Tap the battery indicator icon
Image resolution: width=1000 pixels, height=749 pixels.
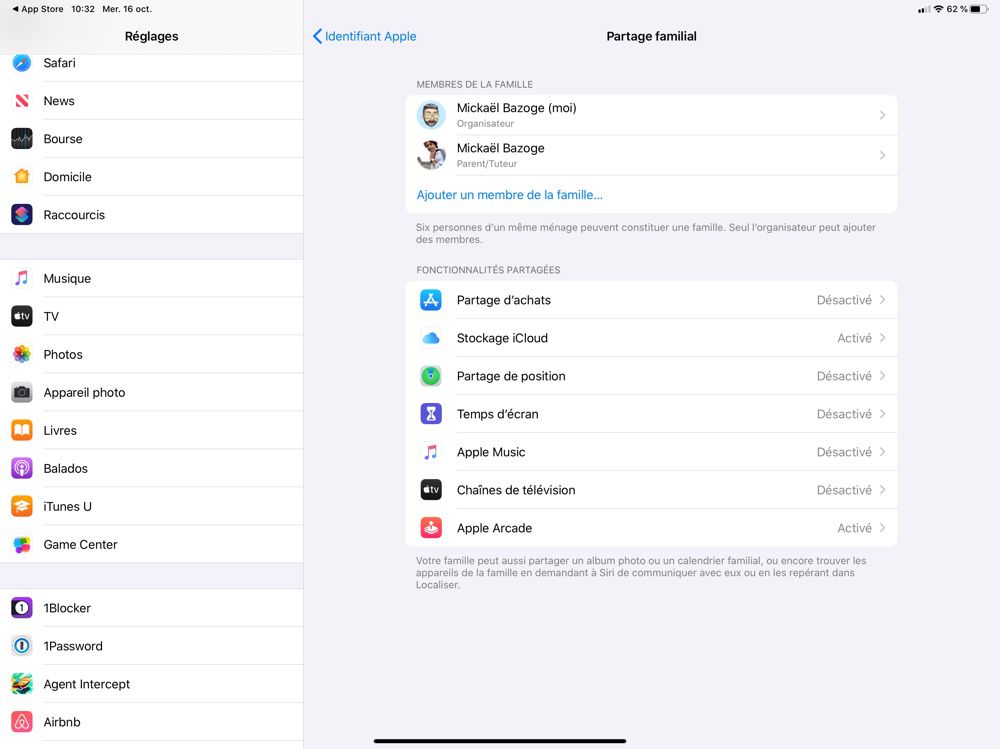[980, 9]
